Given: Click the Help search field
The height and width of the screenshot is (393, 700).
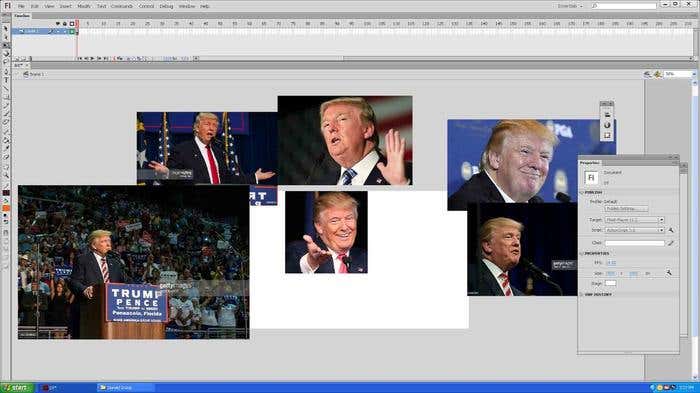Looking at the screenshot, I should [624, 6].
